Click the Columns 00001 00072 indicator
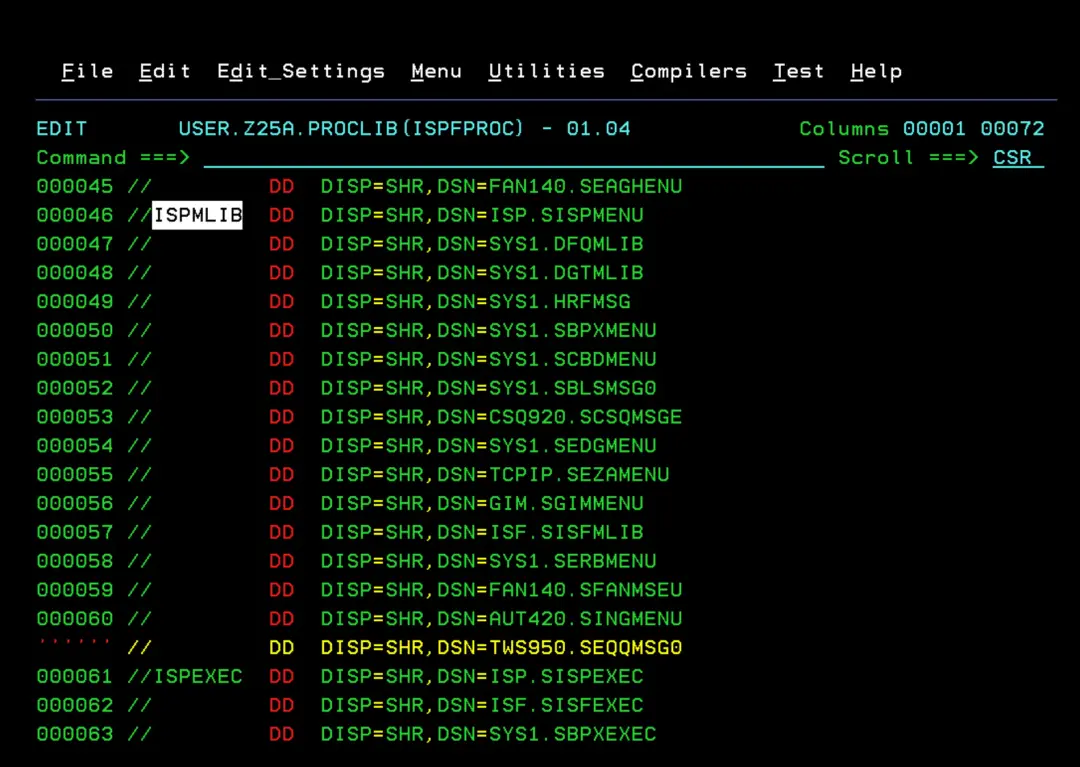This screenshot has width=1080, height=767. [x=922, y=129]
